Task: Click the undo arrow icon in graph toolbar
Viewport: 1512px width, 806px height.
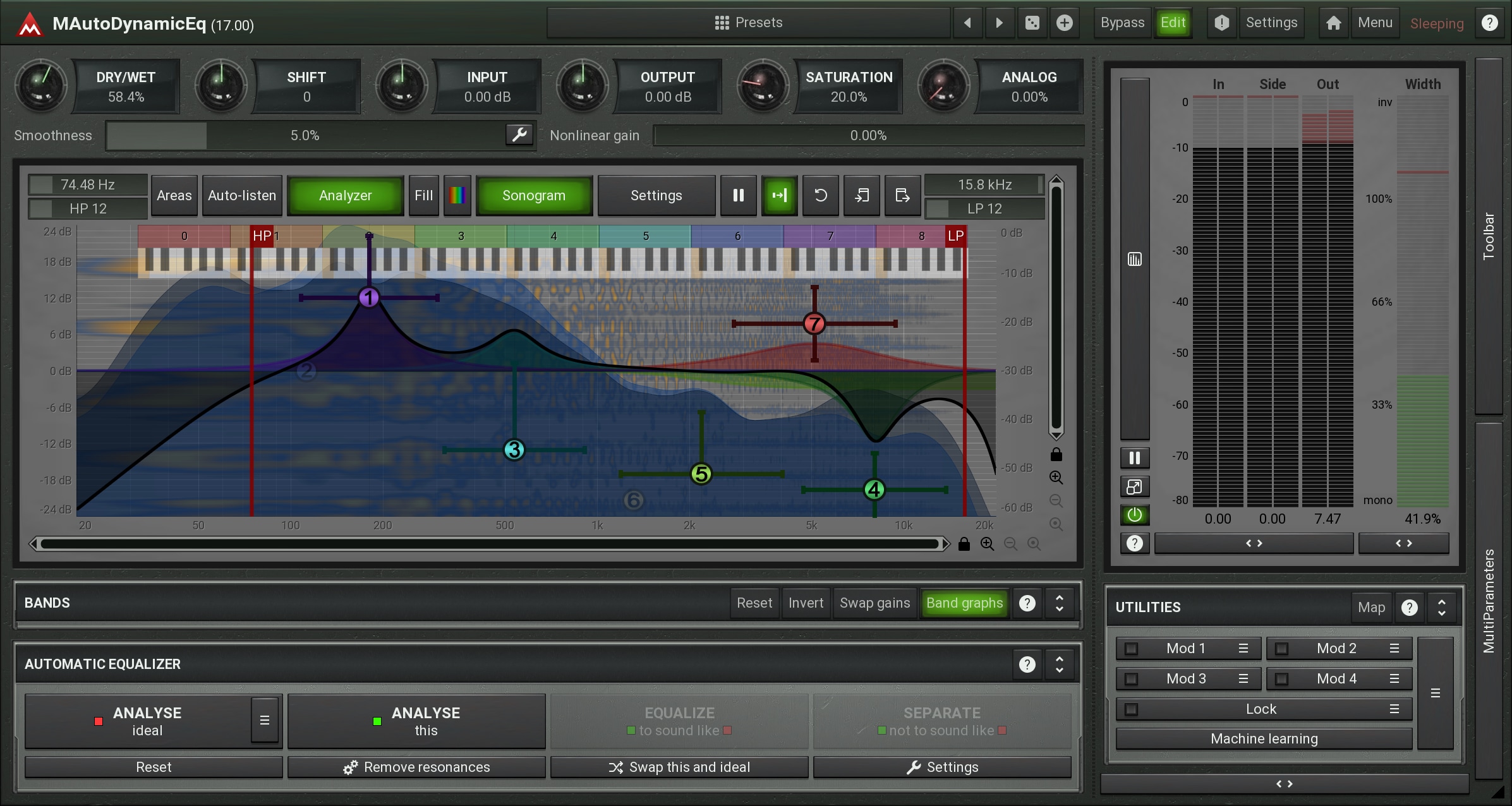Action: (820, 196)
